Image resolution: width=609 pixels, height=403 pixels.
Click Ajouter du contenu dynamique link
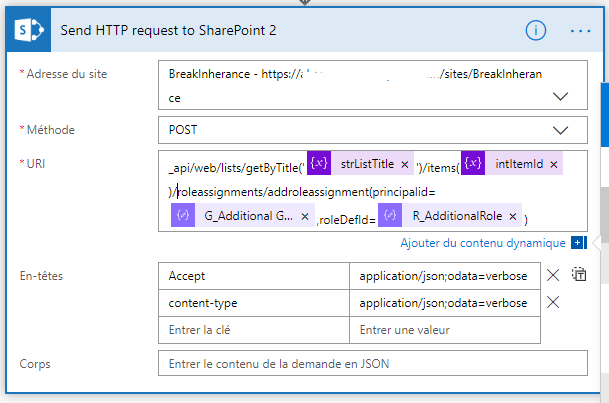click(x=483, y=243)
